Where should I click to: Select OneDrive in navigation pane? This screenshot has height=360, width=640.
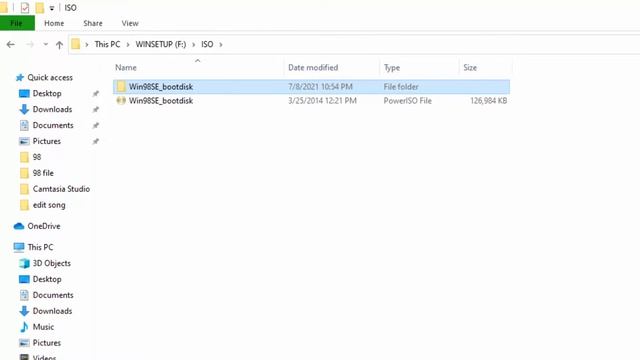click(x=44, y=226)
